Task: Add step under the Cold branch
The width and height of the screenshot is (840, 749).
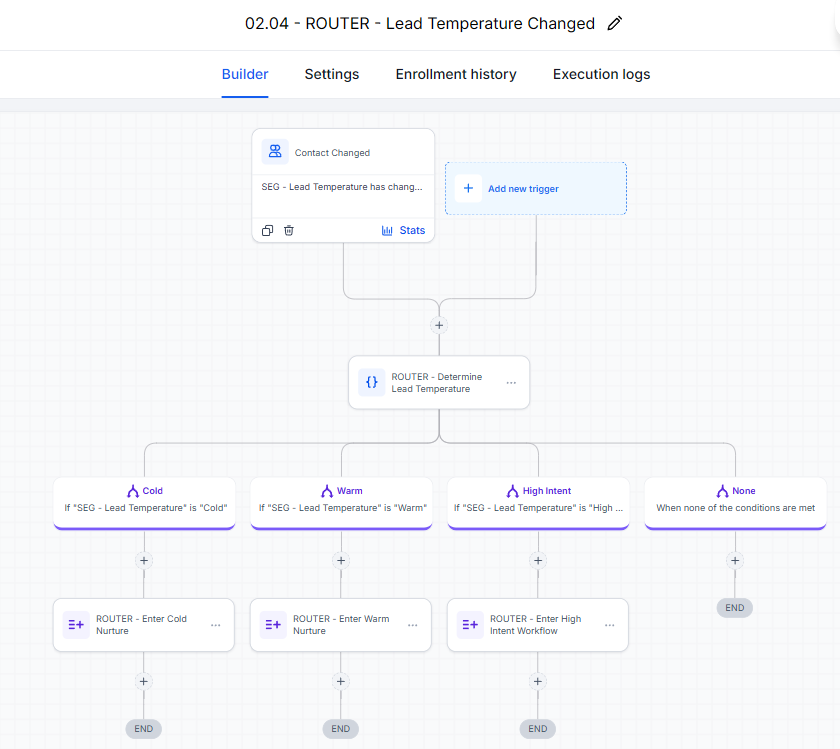Action: pyautogui.click(x=144, y=560)
